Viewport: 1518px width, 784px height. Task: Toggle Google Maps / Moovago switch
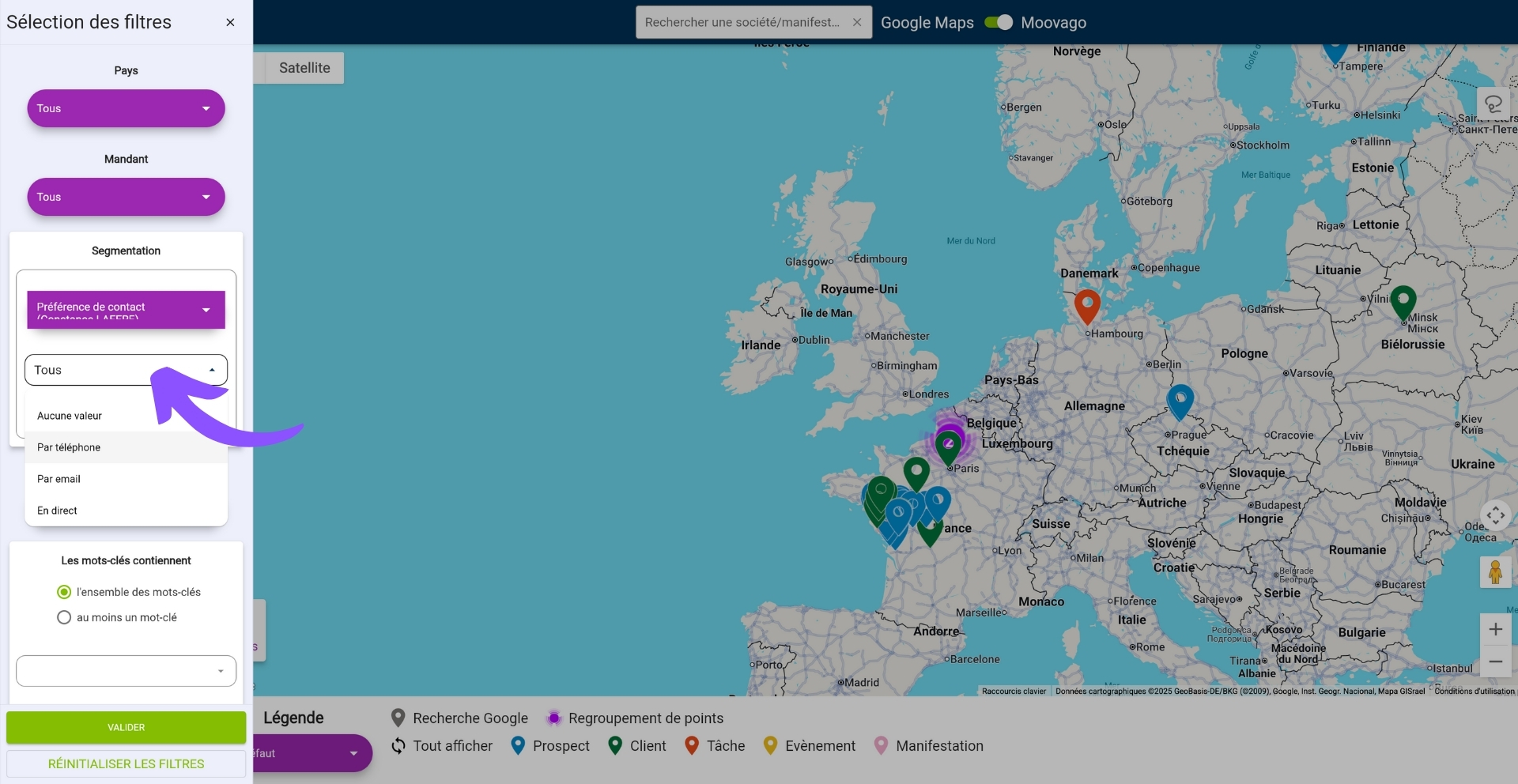(x=999, y=22)
